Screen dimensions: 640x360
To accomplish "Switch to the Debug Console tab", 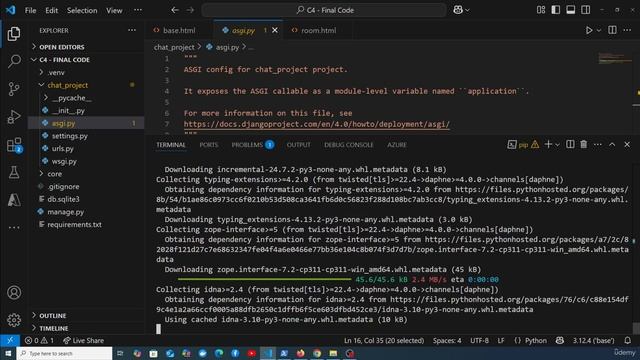I will (349, 145).
